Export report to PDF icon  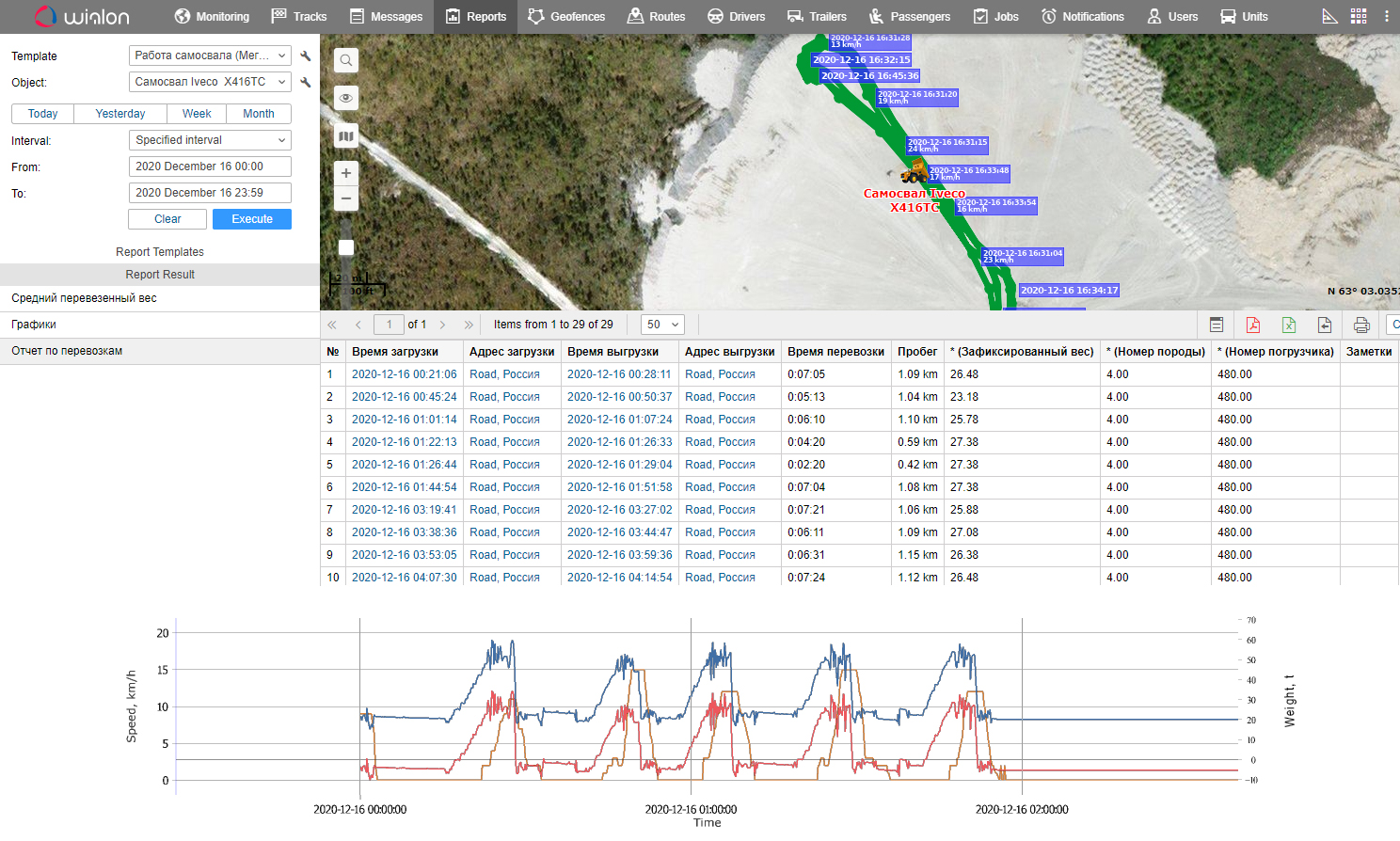[x=1252, y=325]
